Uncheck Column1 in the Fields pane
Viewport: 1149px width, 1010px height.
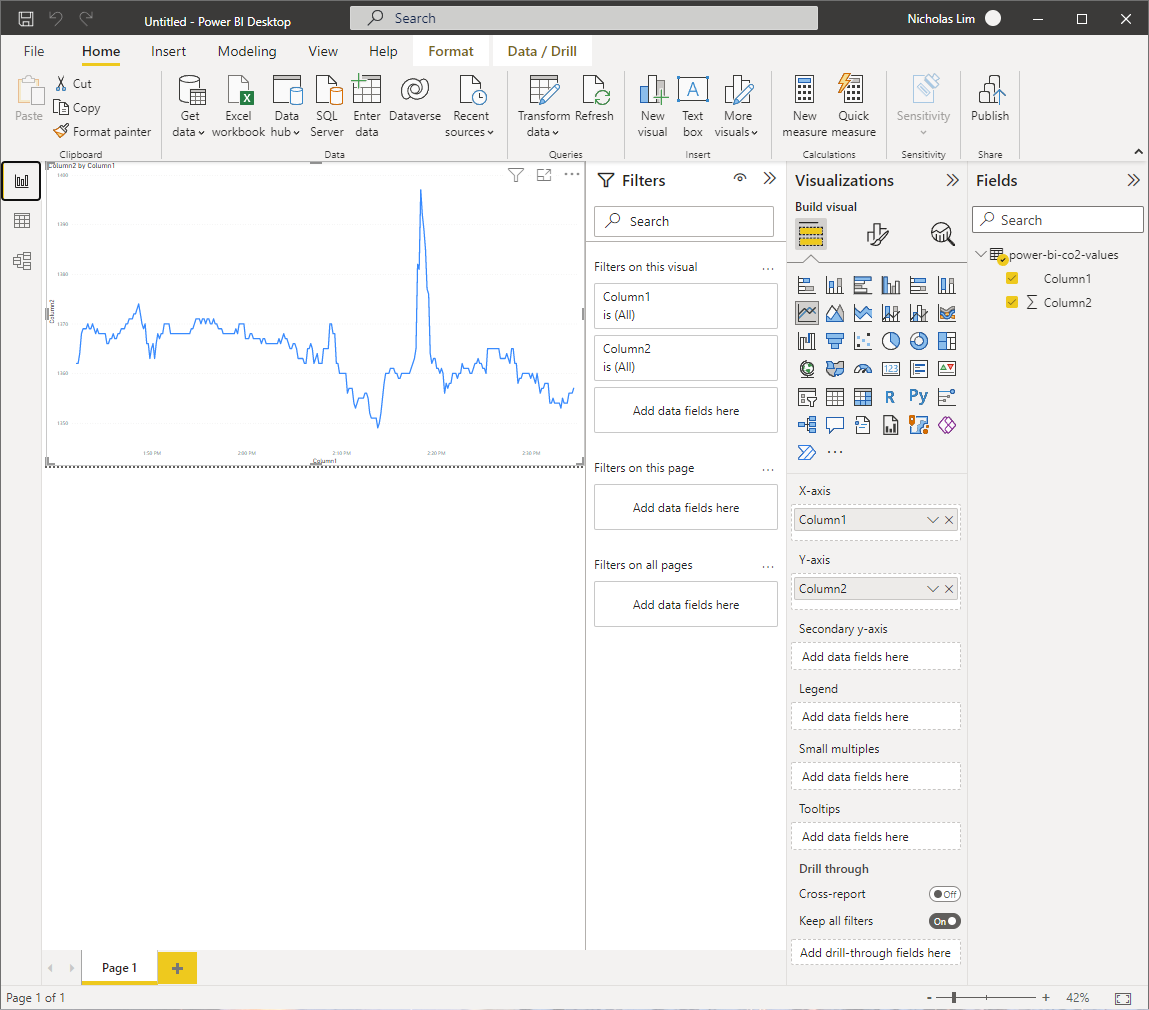point(1012,278)
